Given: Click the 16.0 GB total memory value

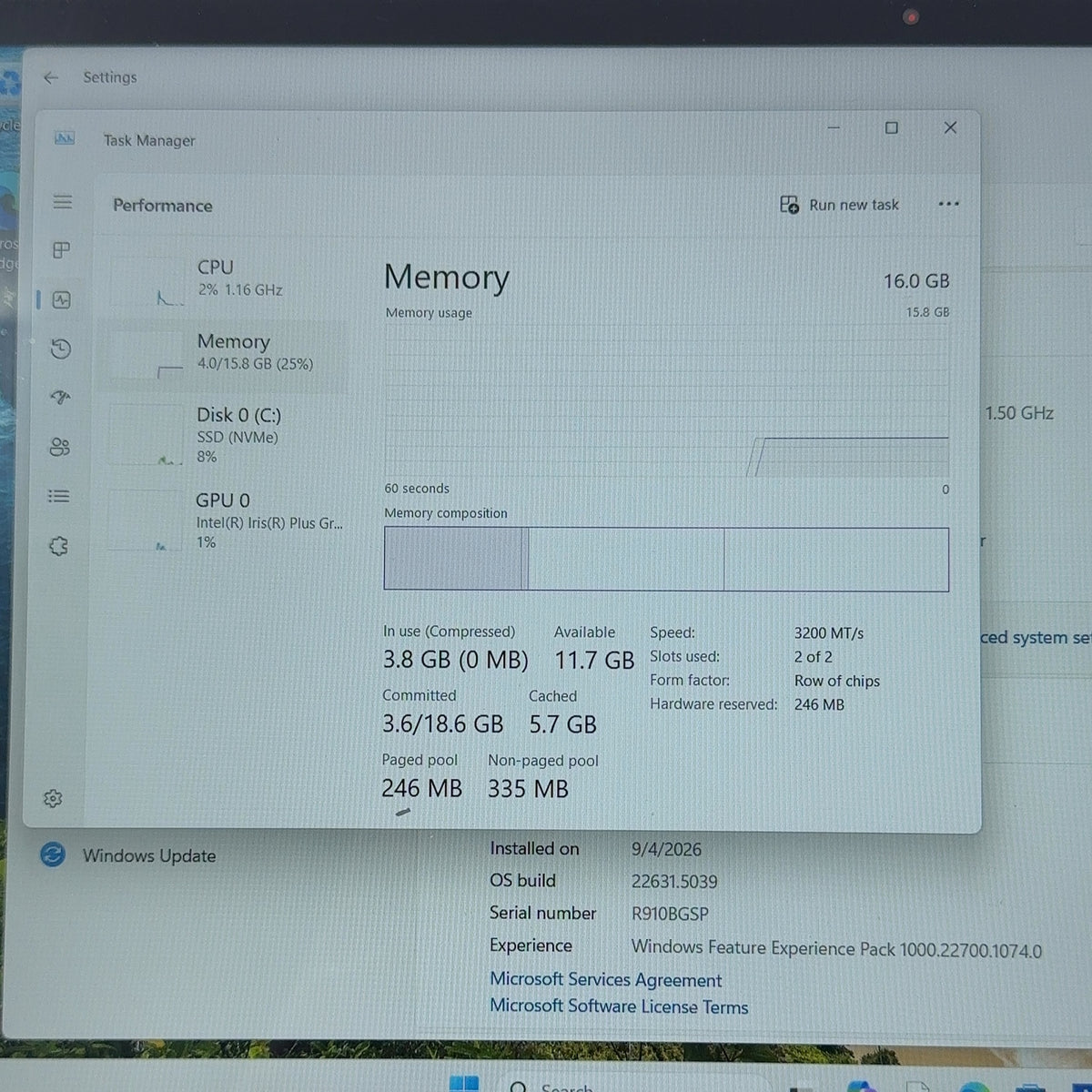Looking at the screenshot, I should click(916, 281).
